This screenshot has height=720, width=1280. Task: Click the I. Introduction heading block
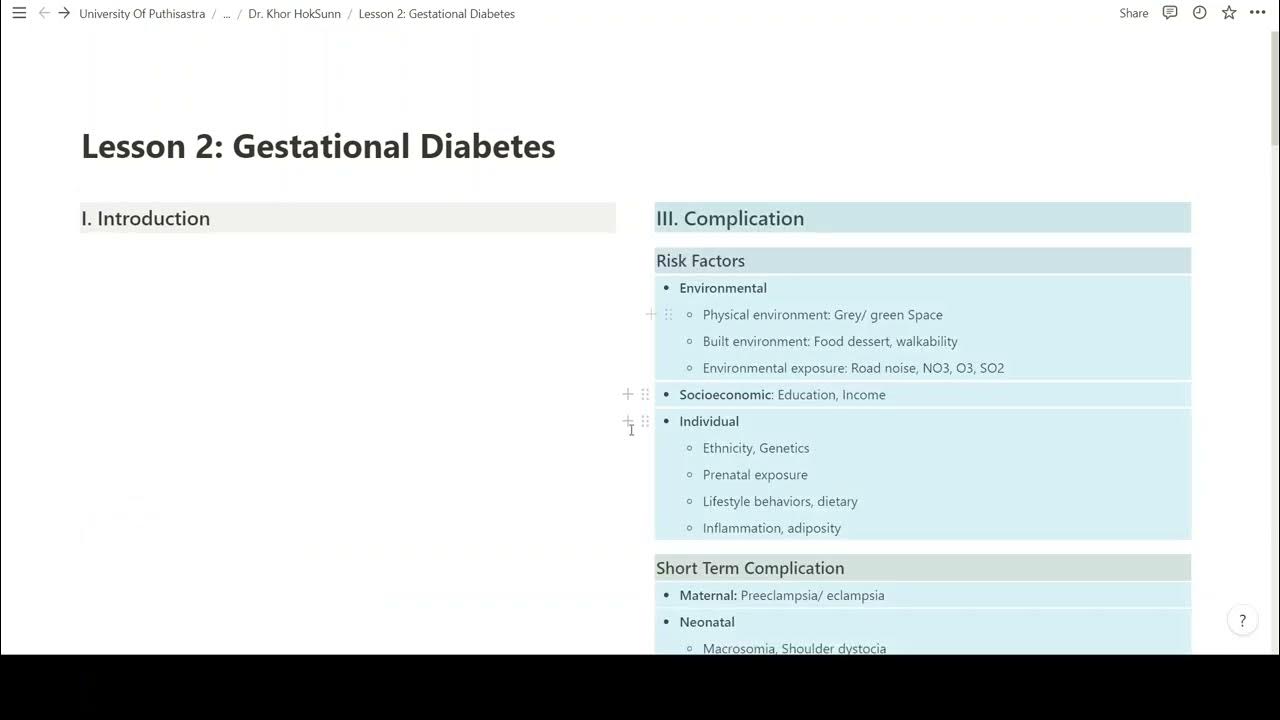pyautogui.click(x=146, y=218)
